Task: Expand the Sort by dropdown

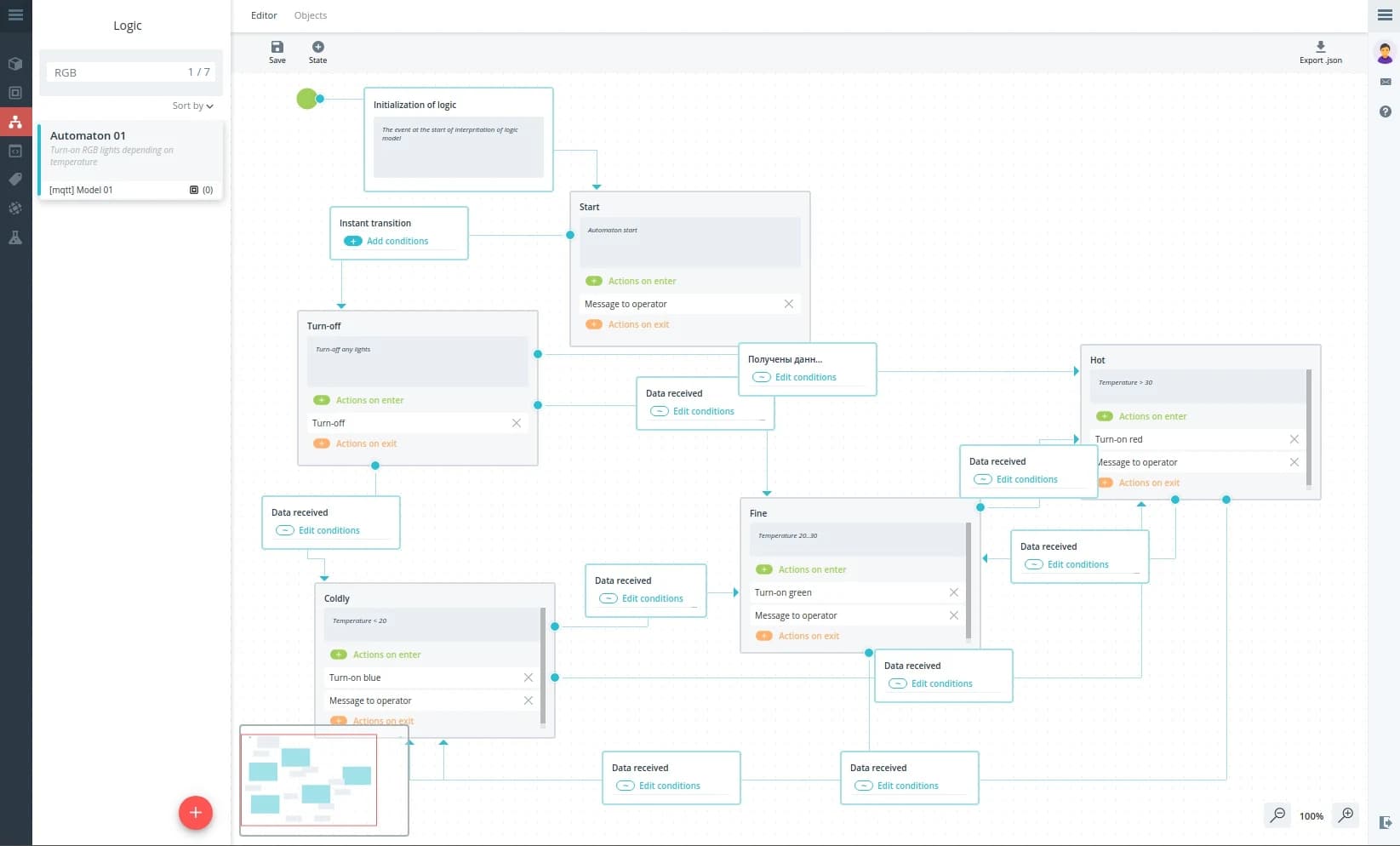Action: coord(192,106)
